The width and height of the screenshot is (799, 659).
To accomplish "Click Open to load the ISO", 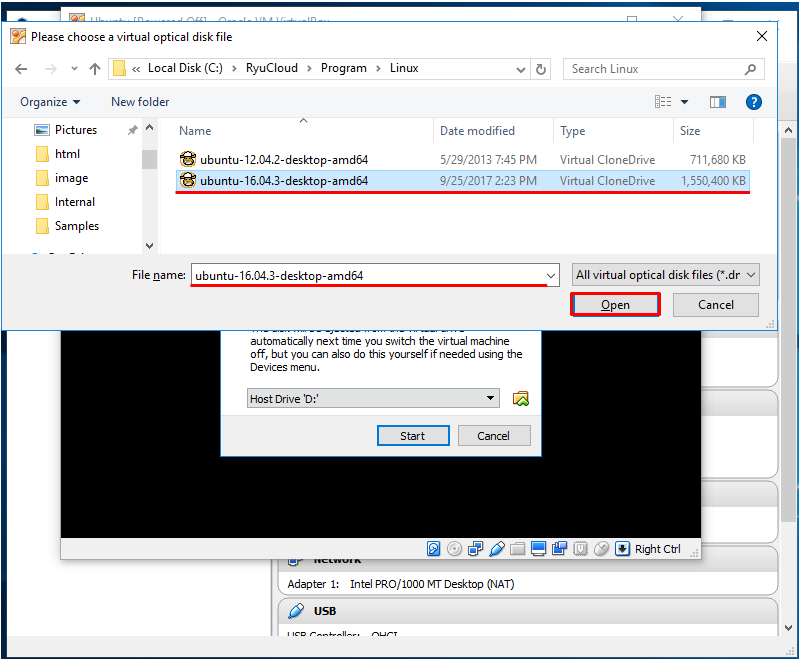I will point(615,305).
